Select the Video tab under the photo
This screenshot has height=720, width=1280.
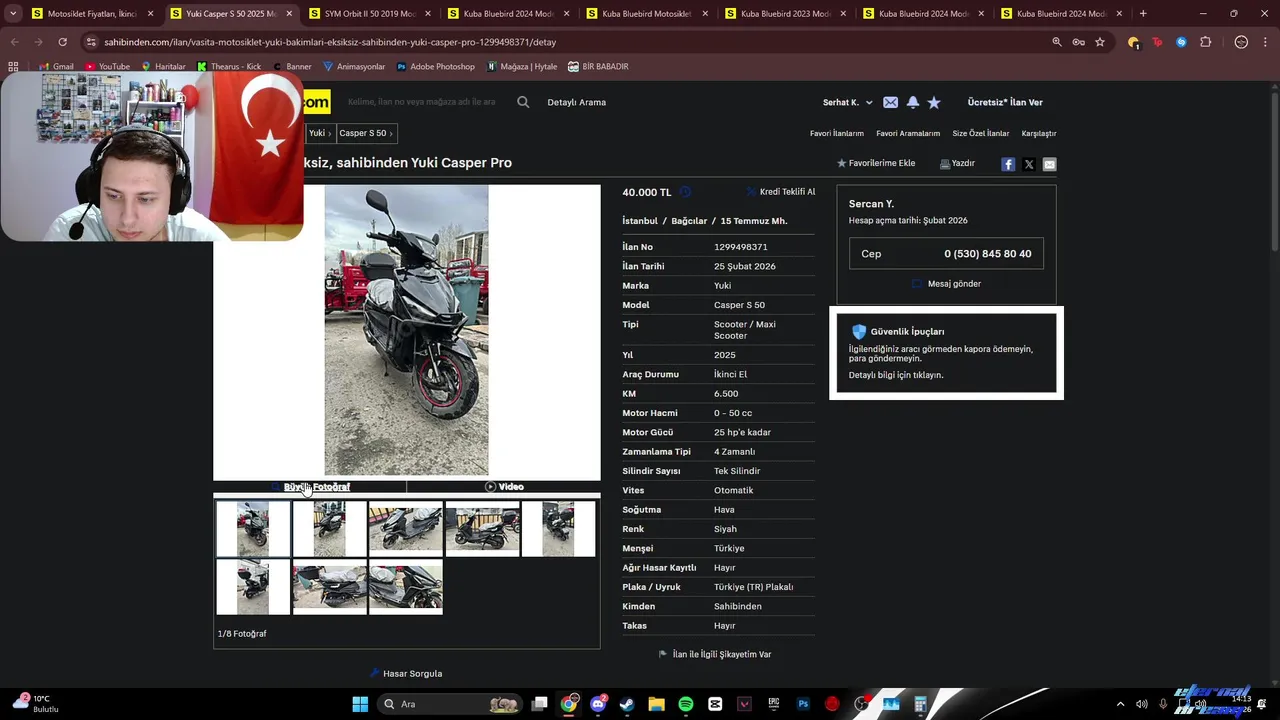pos(504,487)
